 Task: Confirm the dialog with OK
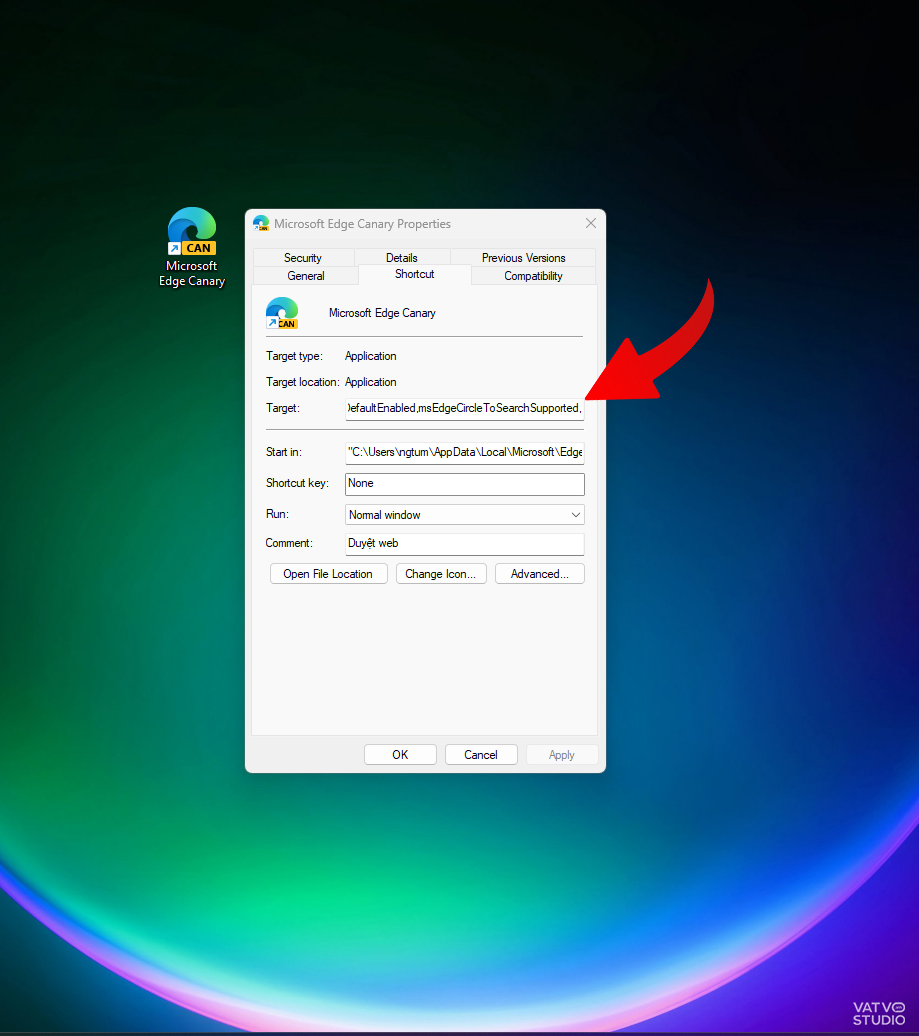click(x=400, y=755)
